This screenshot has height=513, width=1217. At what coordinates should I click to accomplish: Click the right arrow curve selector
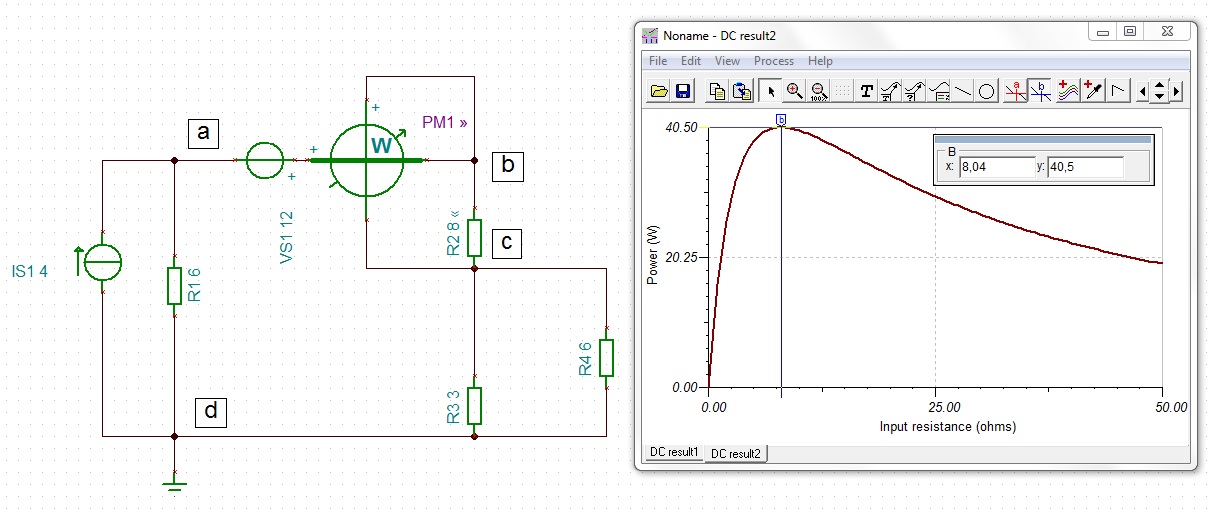click(1176, 91)
